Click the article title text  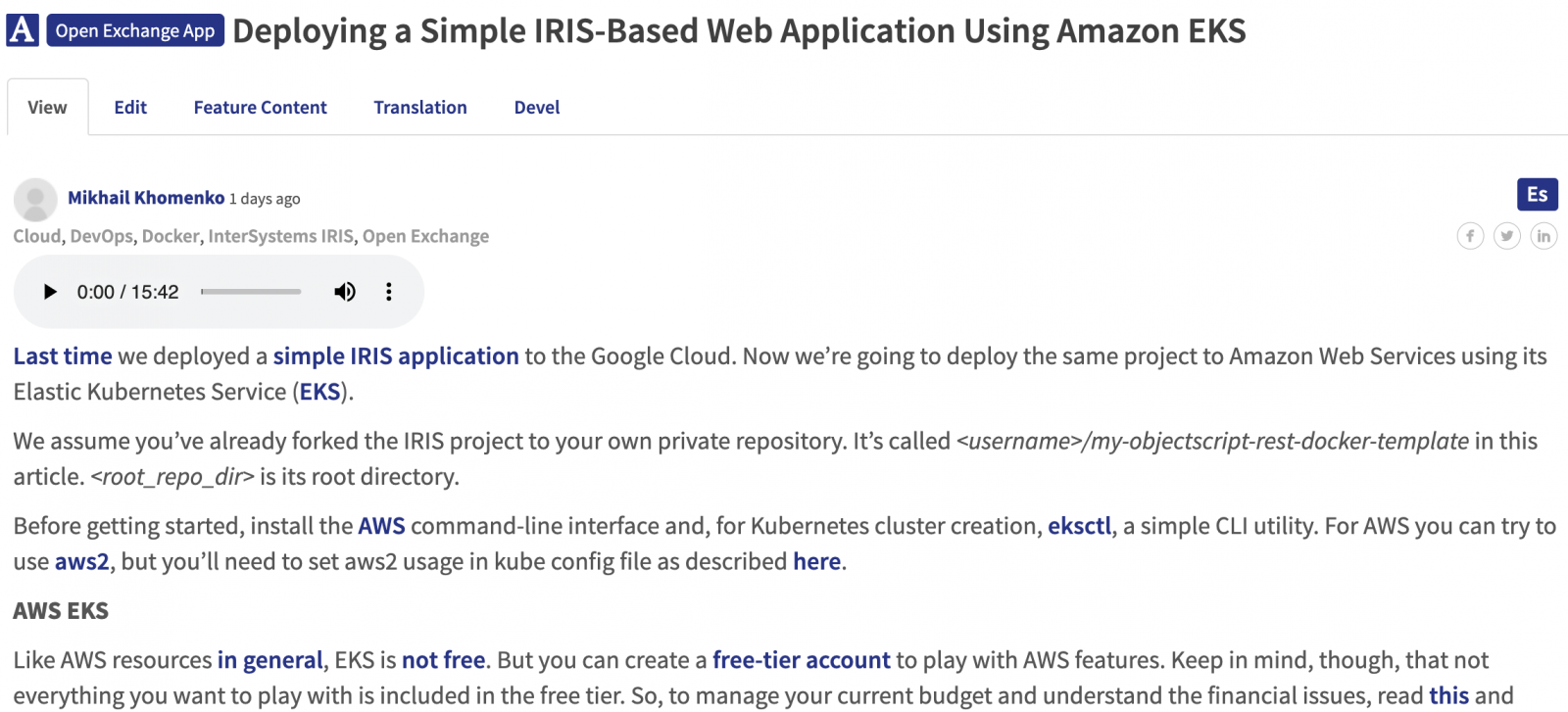click(739, 30)
